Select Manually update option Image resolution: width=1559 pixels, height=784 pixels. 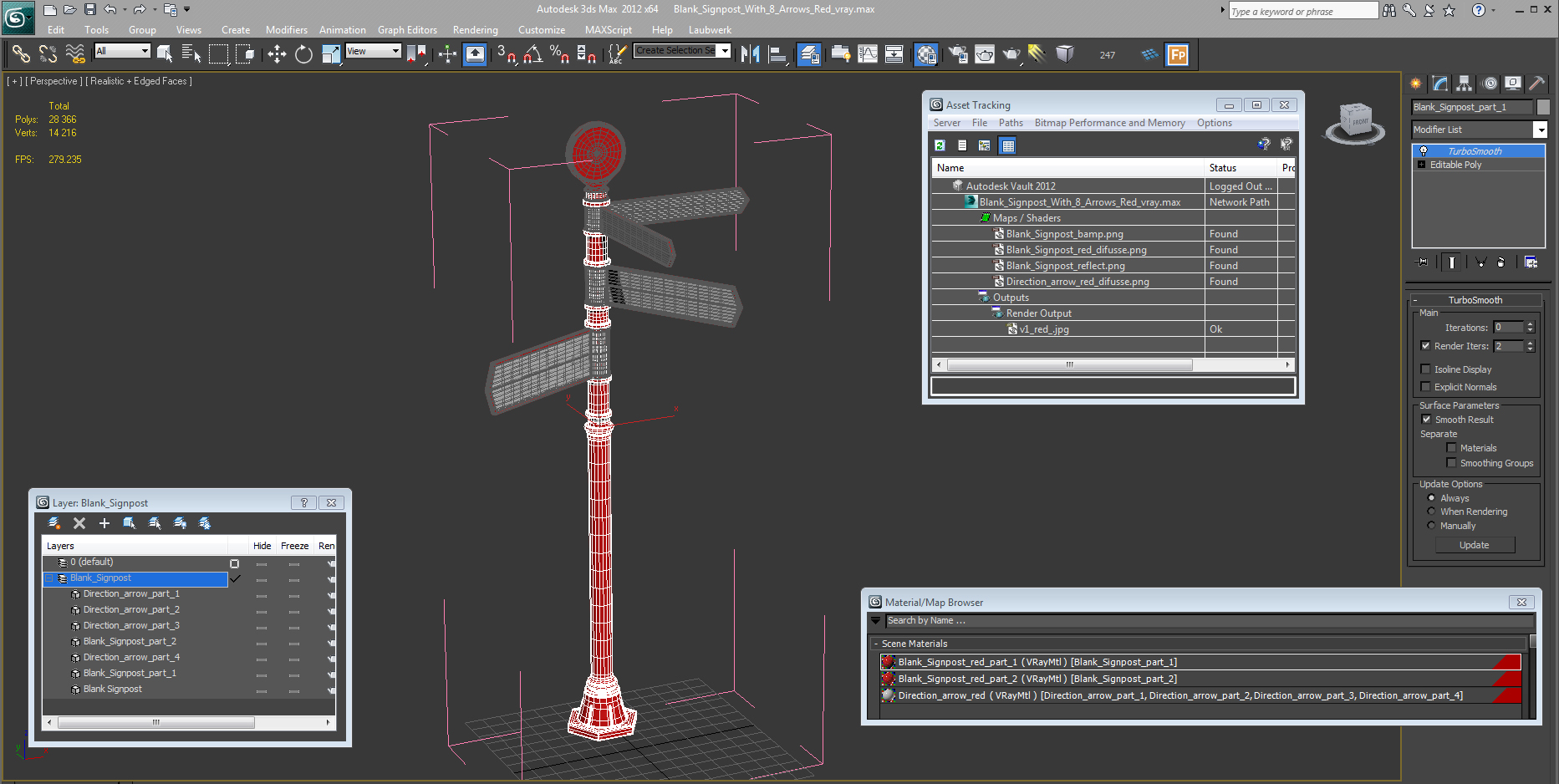point(1431,526)
